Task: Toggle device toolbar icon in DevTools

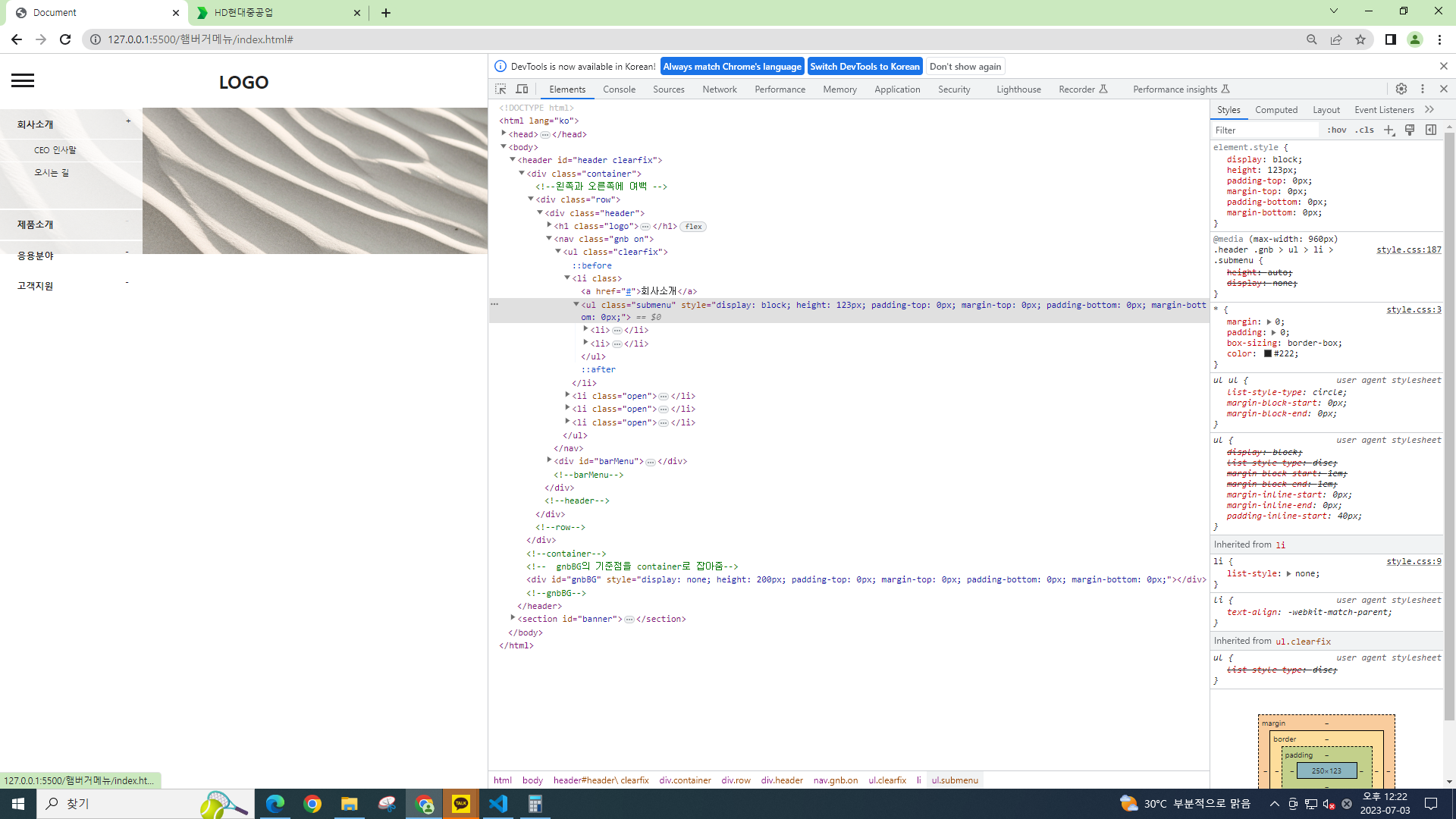Action: [522, 89]
